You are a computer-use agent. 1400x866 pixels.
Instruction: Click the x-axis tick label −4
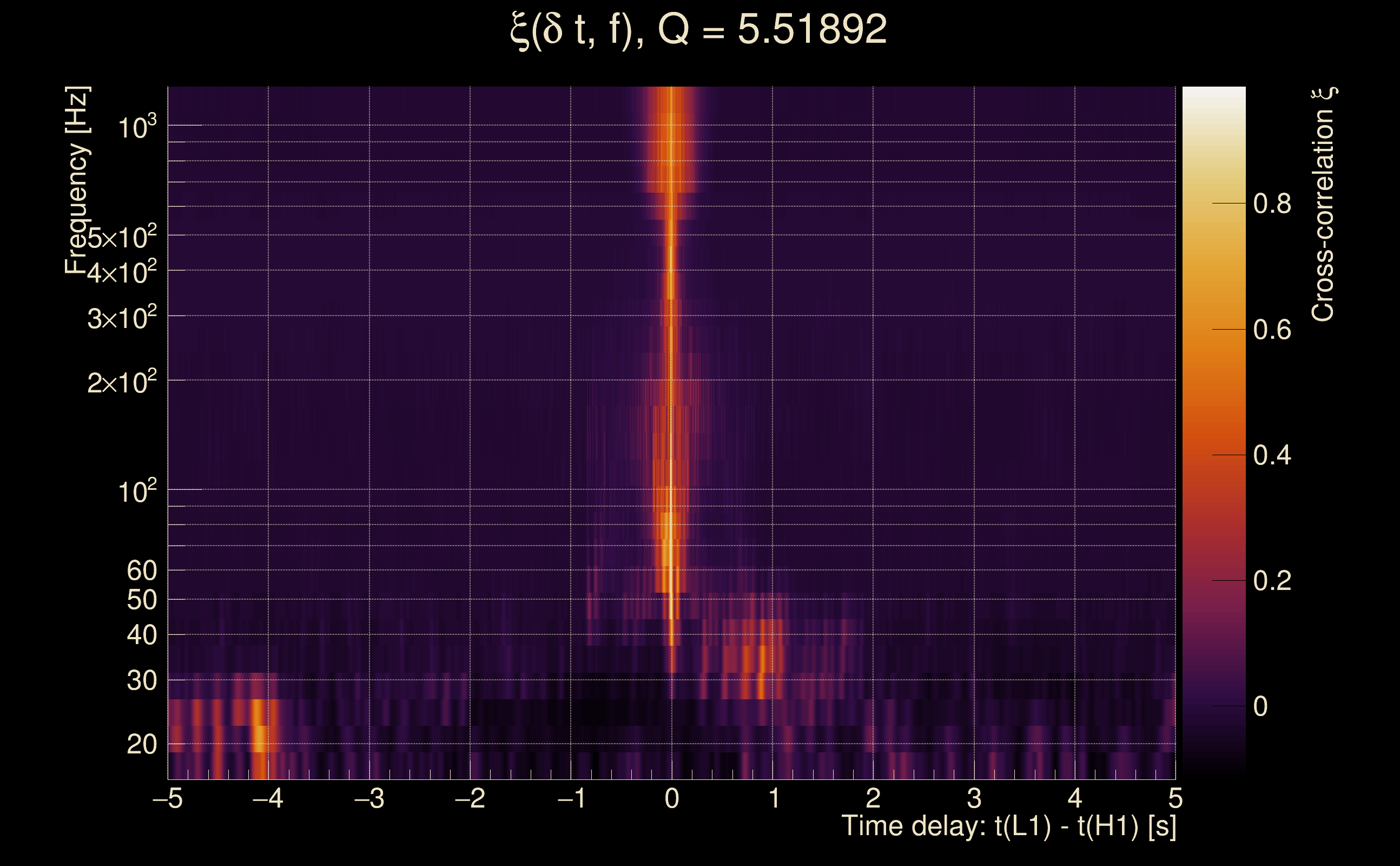pos(268,798)
